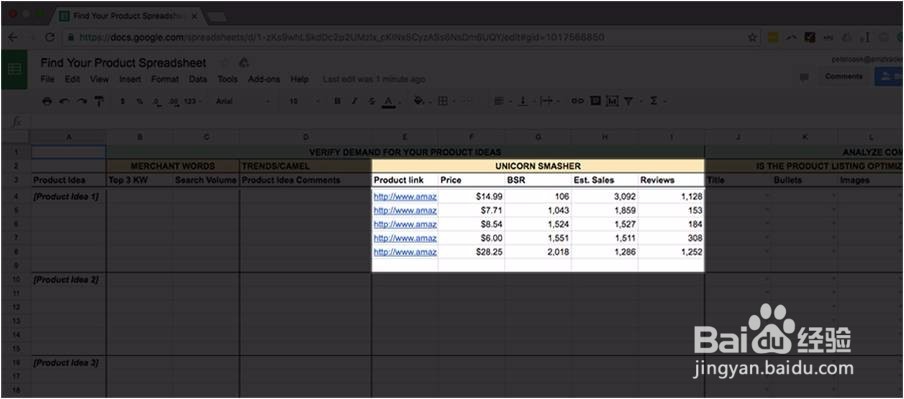
Task: Select the Reviews cell showing 1,252
Action: [x=671, y=252]
